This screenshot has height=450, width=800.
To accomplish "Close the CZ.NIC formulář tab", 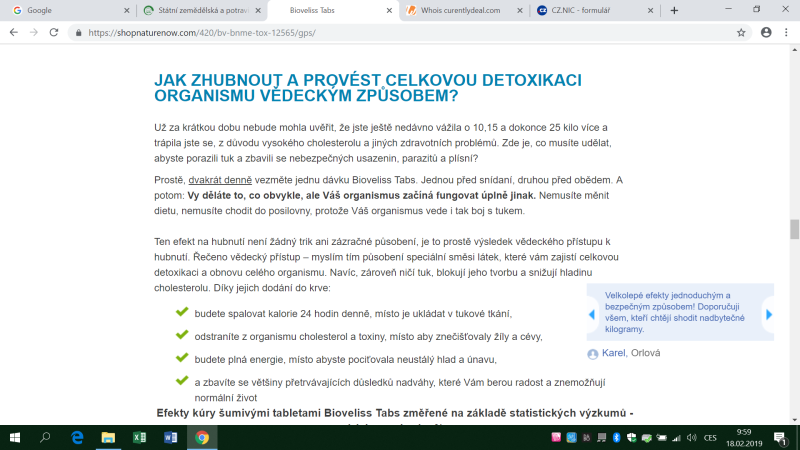I will pos(650,10).
